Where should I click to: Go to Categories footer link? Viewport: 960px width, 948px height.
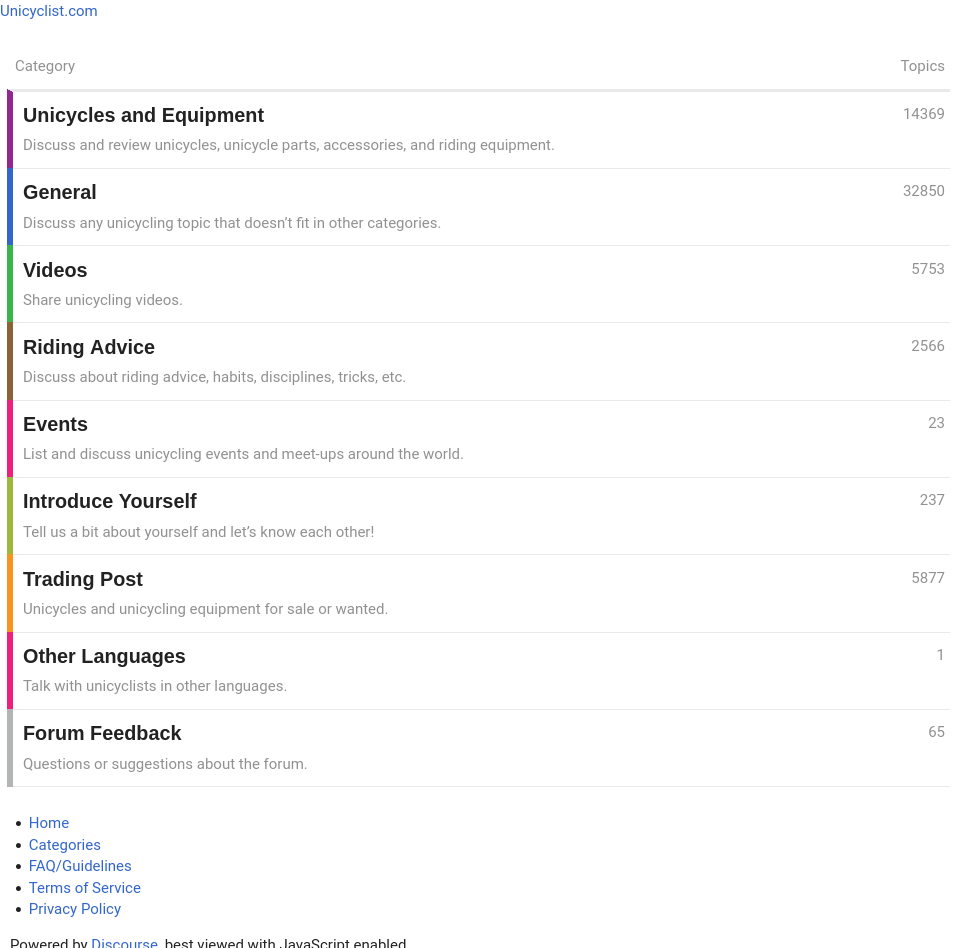pyautogui.click(x=65, y=845)
